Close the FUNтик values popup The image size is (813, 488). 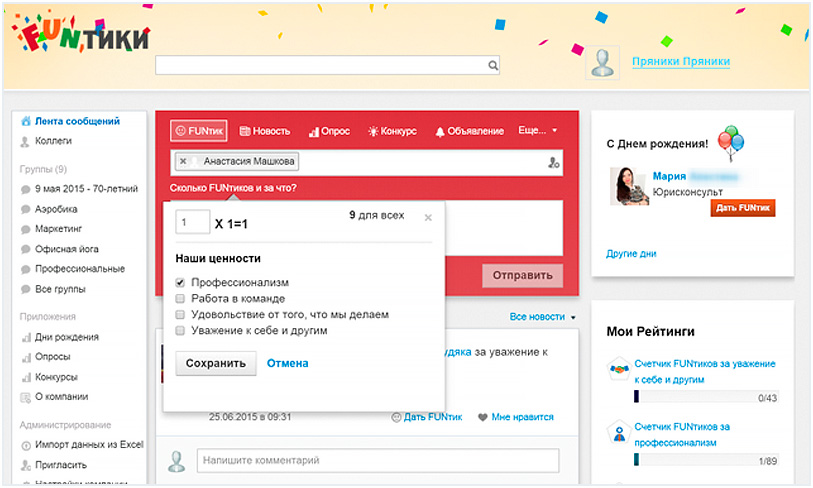click(428, 218)
